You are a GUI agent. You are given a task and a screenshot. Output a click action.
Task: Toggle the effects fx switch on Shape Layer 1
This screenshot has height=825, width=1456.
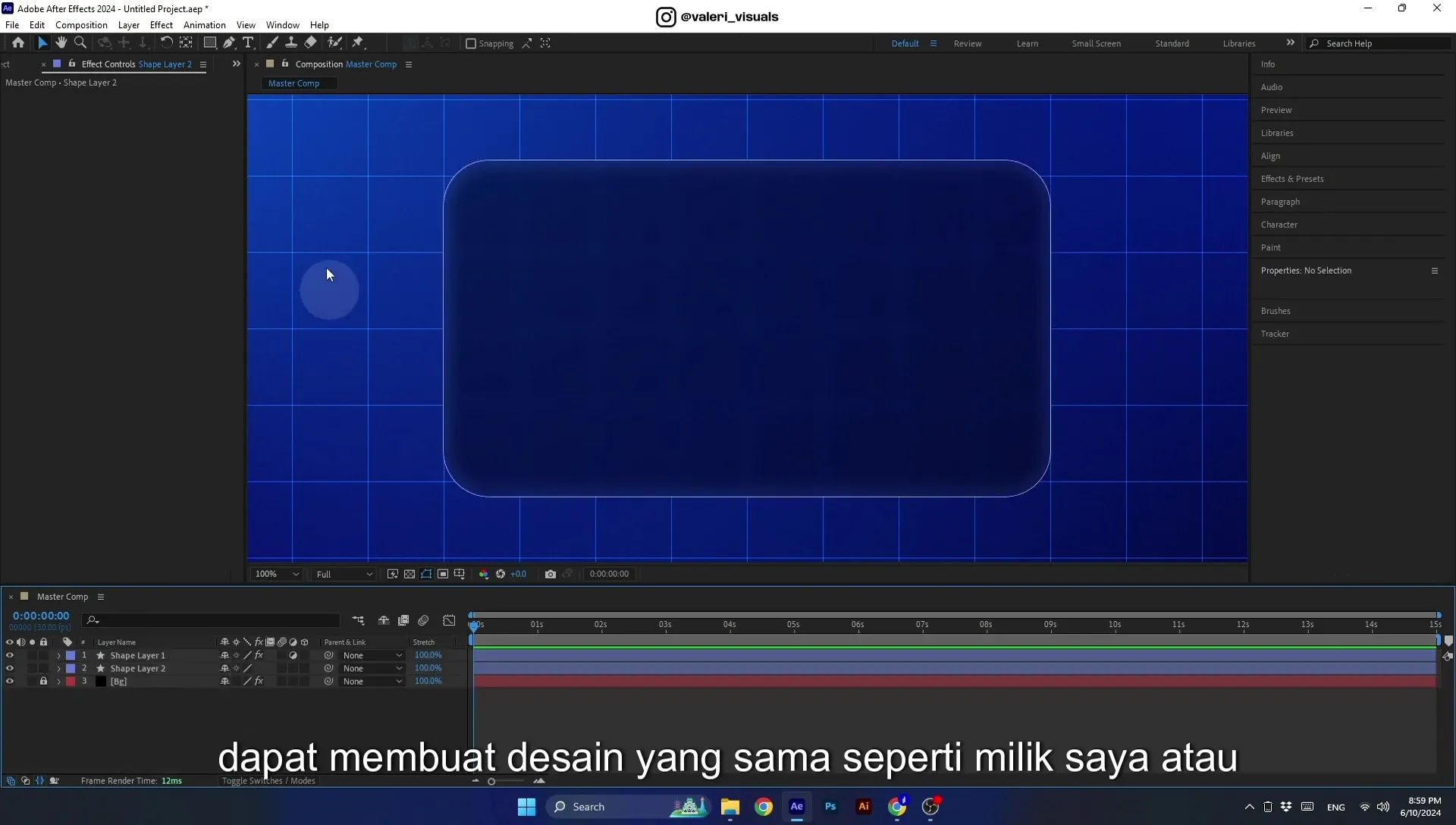[x=259, y=656]
